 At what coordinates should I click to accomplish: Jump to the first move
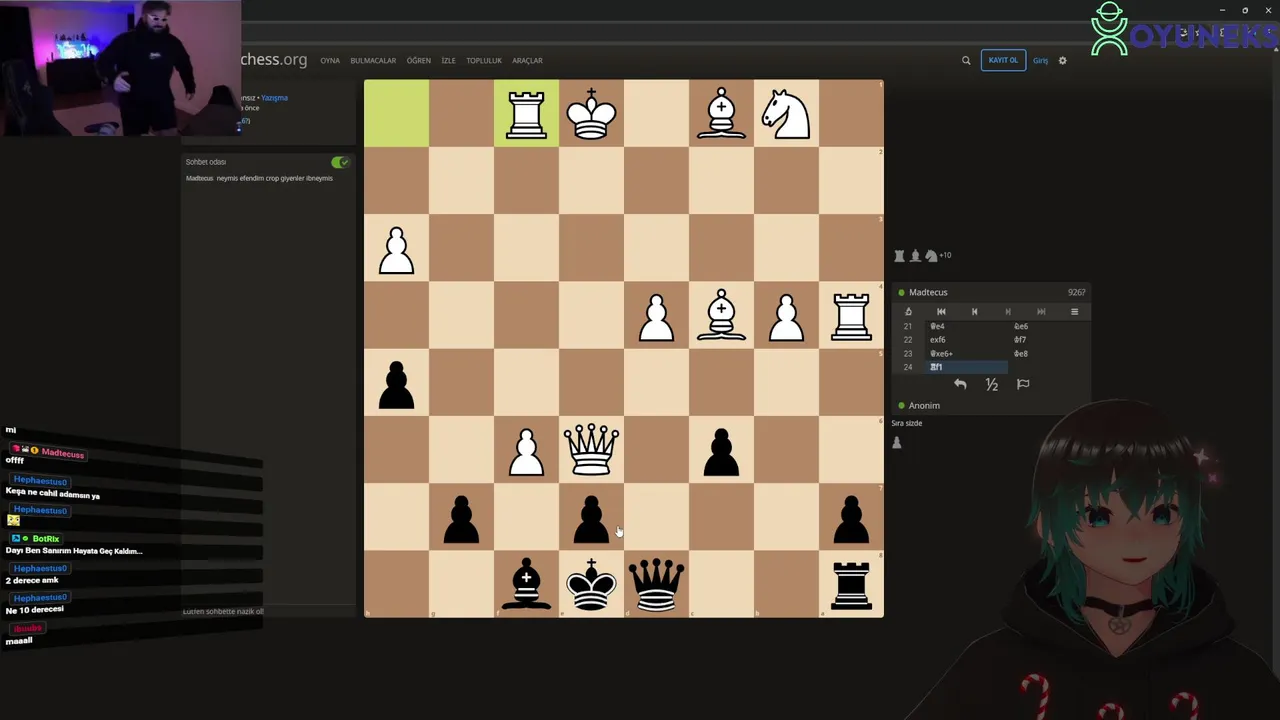(941, 311)
